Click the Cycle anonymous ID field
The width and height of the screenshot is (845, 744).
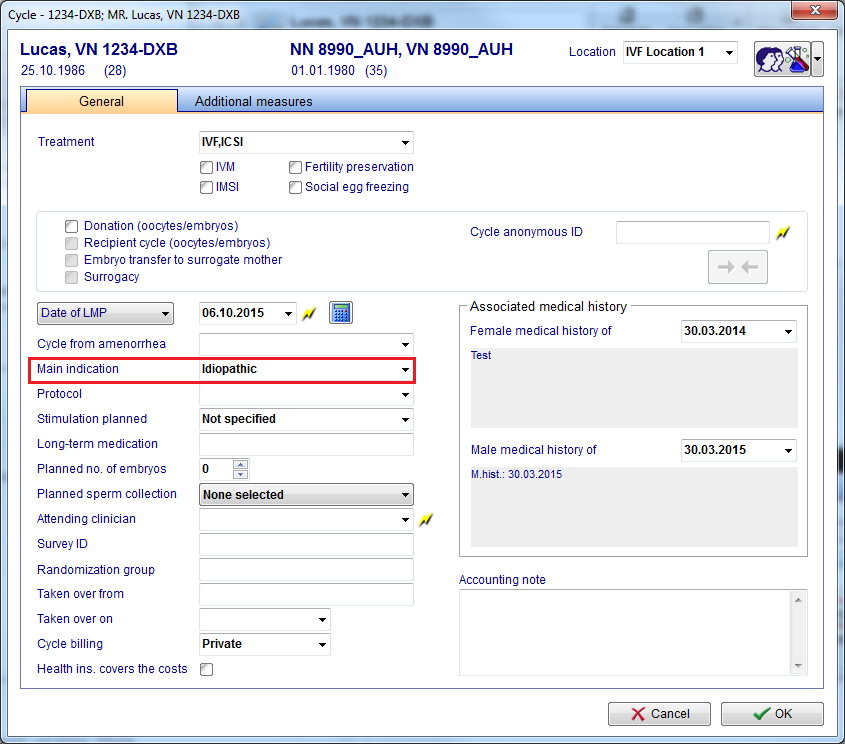692,232
